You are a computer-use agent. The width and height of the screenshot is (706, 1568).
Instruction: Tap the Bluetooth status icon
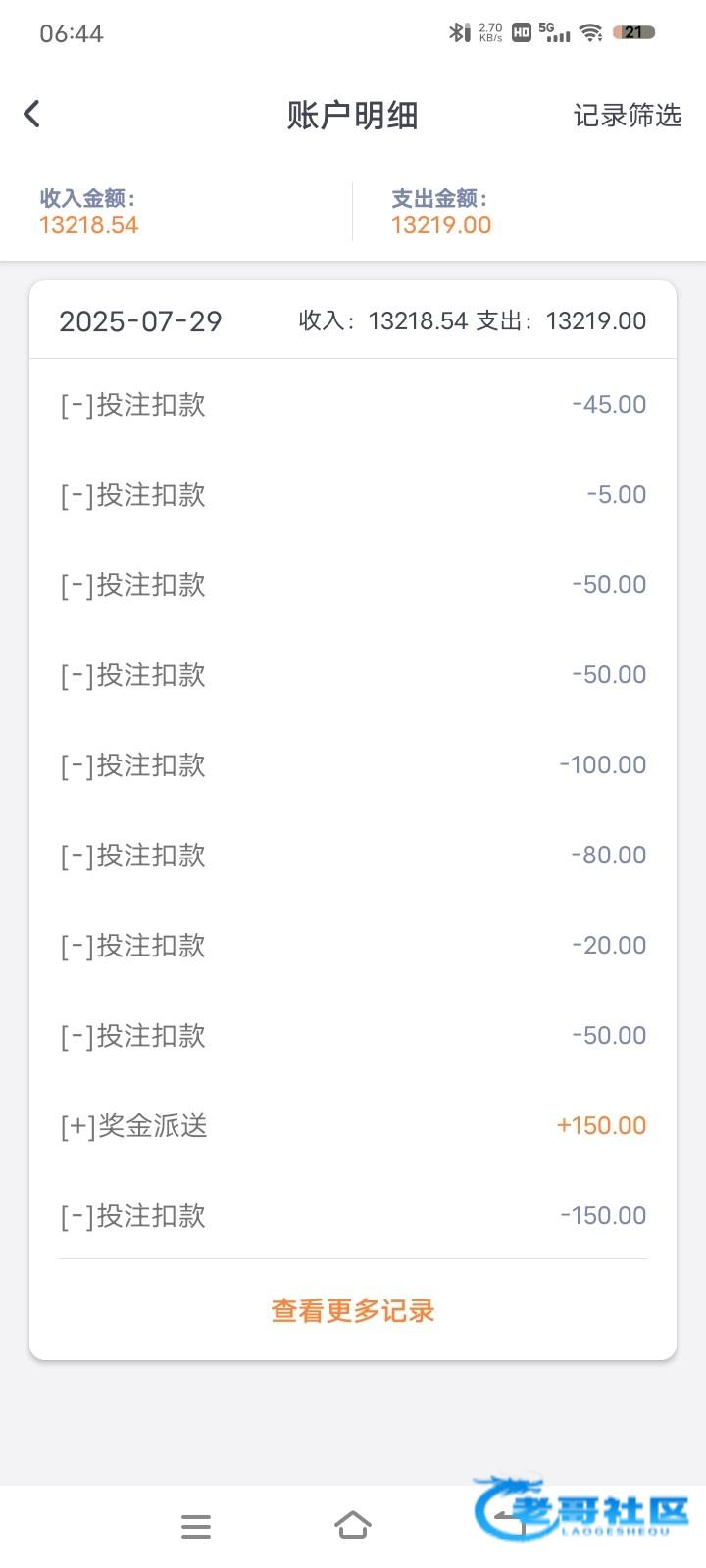pos(457,32)
